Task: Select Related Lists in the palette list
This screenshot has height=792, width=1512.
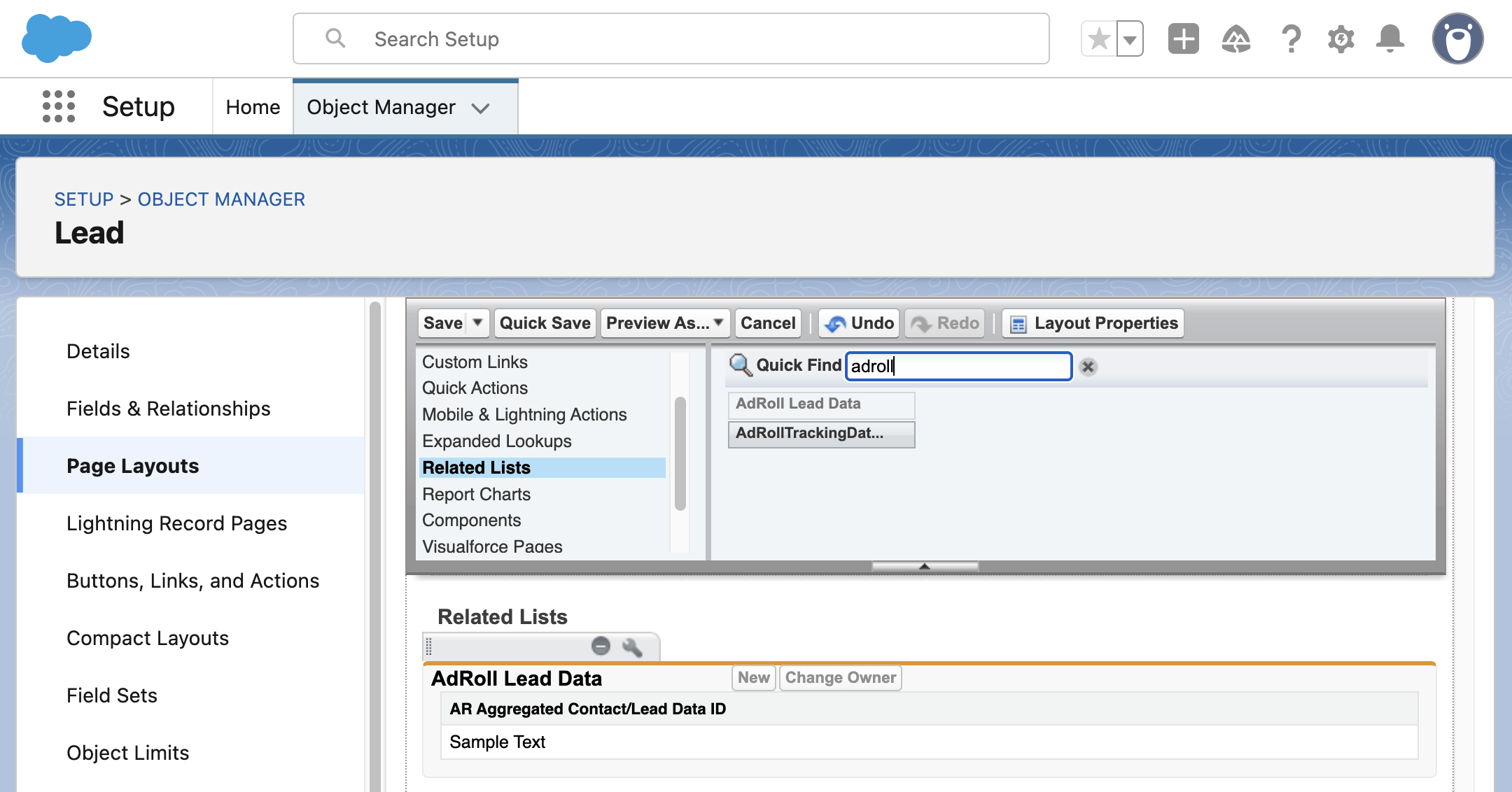Action: 542,467
